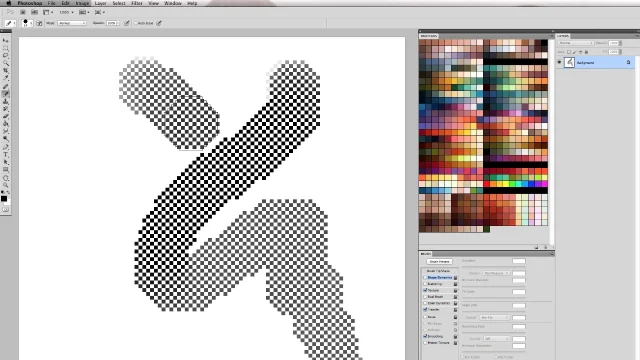Enable Shape Dynamics checkbox
Screen dimensions: 640x360
(x=425, y=278)
